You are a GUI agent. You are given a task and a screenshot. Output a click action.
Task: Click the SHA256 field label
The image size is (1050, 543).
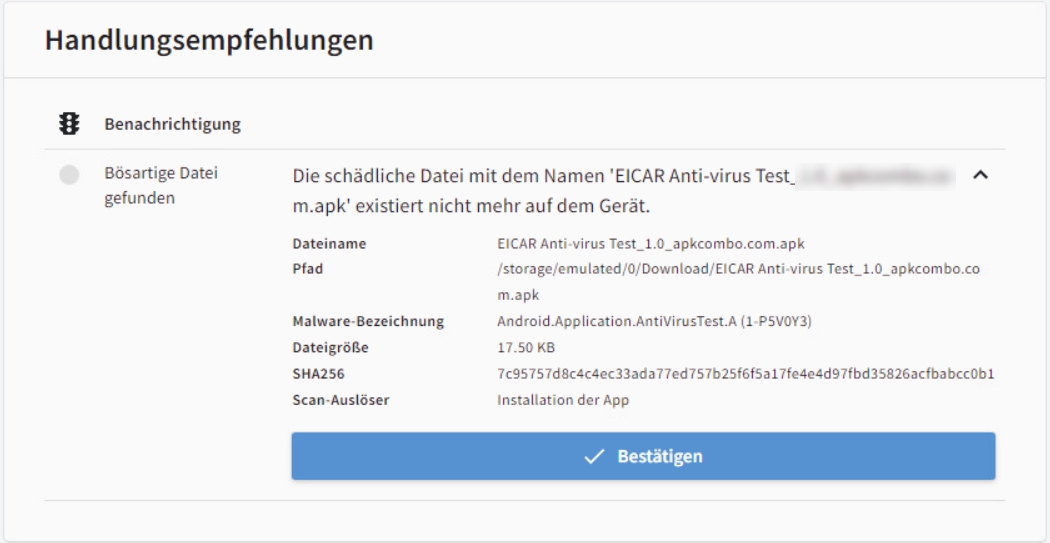click(x=318, y=374)
